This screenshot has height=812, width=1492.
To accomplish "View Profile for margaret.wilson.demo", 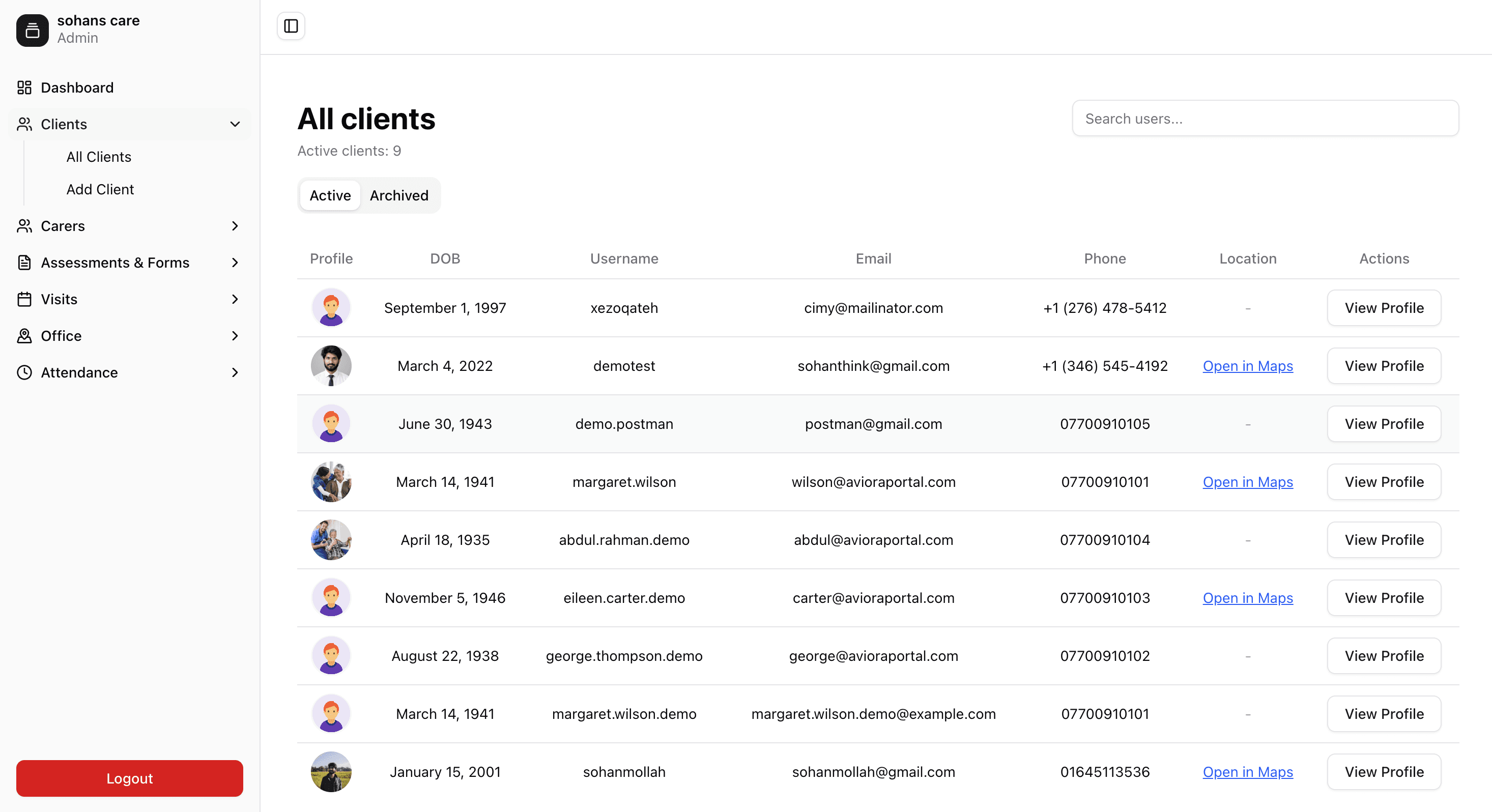I will tap(1384, 713).
